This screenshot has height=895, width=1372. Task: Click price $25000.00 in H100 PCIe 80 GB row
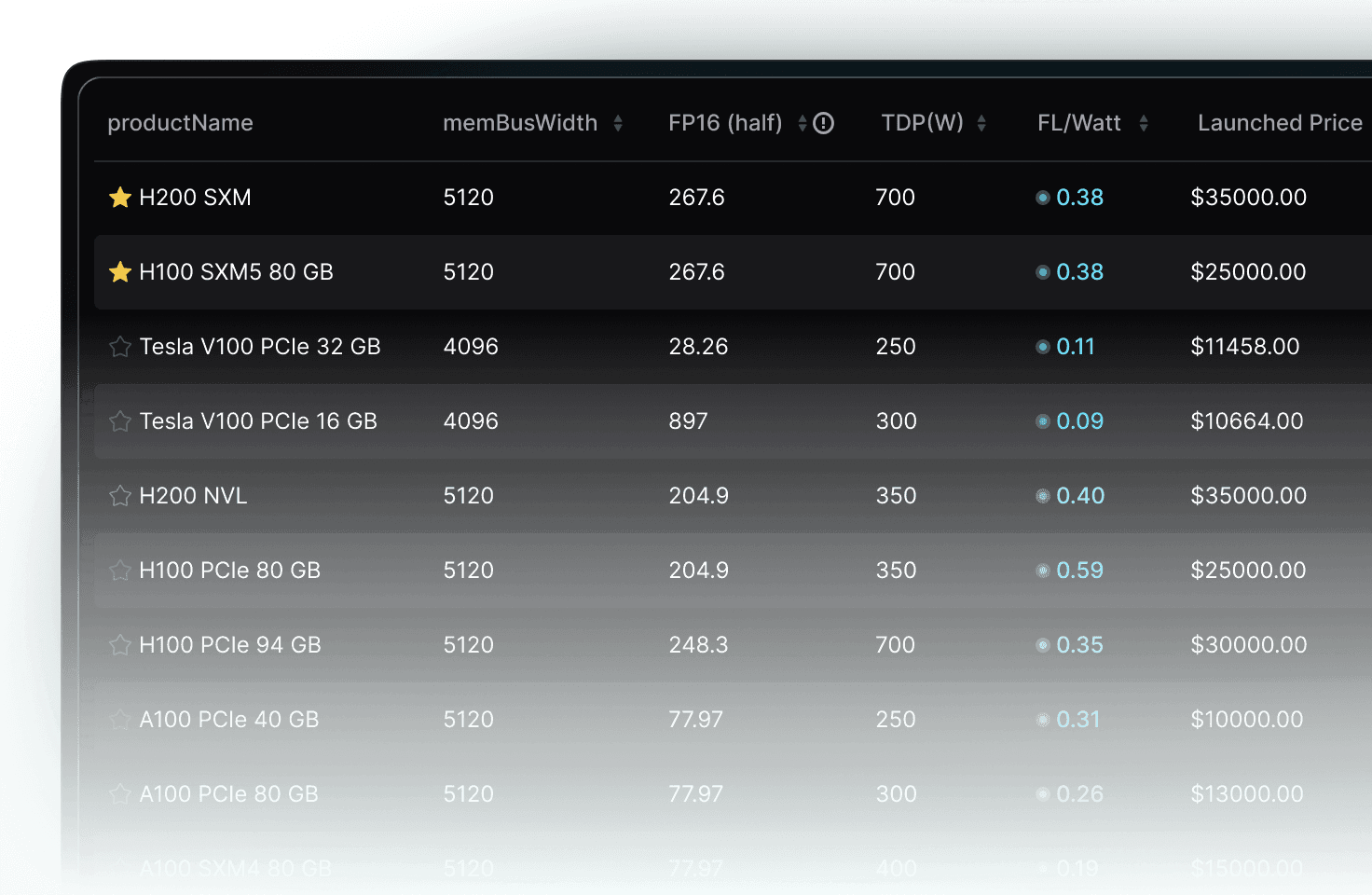click(1249, 571)
